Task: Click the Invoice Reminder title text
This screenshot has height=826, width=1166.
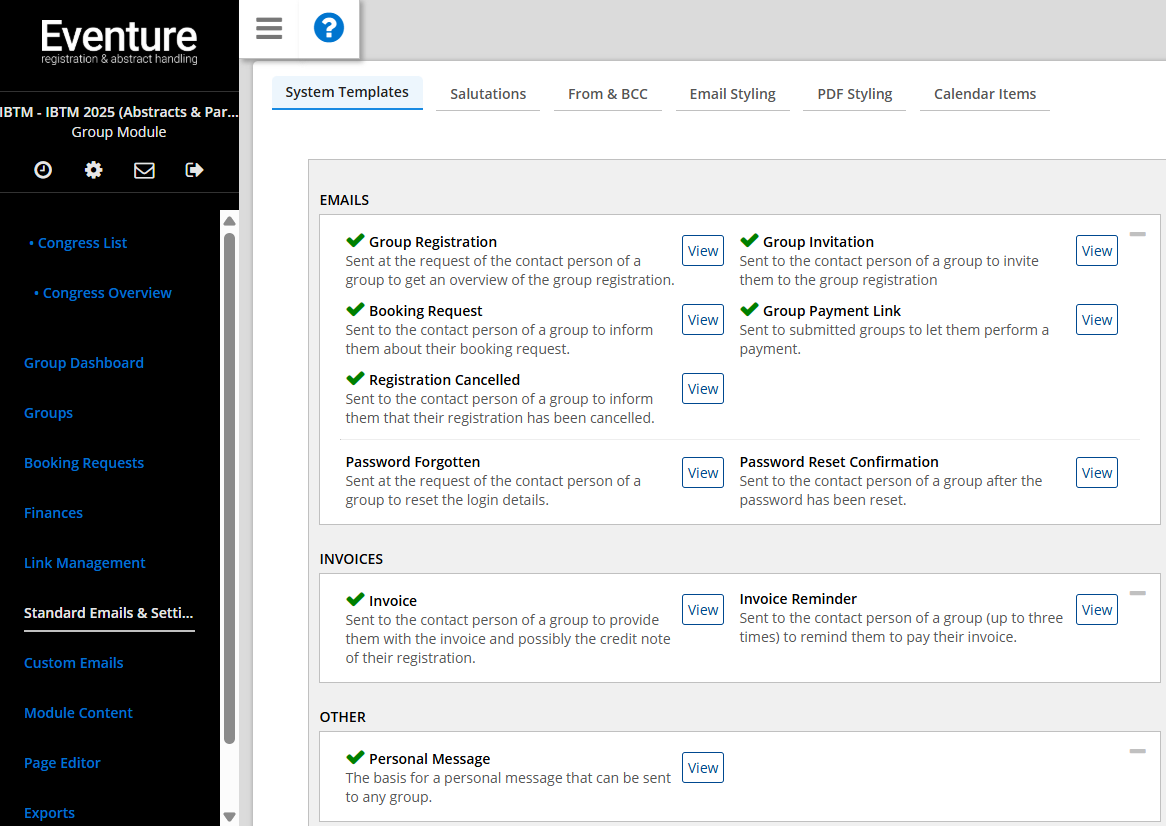Action: click(798, 598)
